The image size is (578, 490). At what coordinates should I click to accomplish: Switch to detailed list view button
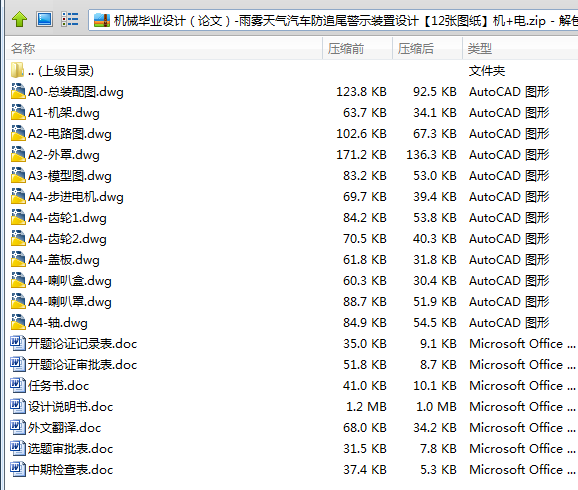(70, 19)
